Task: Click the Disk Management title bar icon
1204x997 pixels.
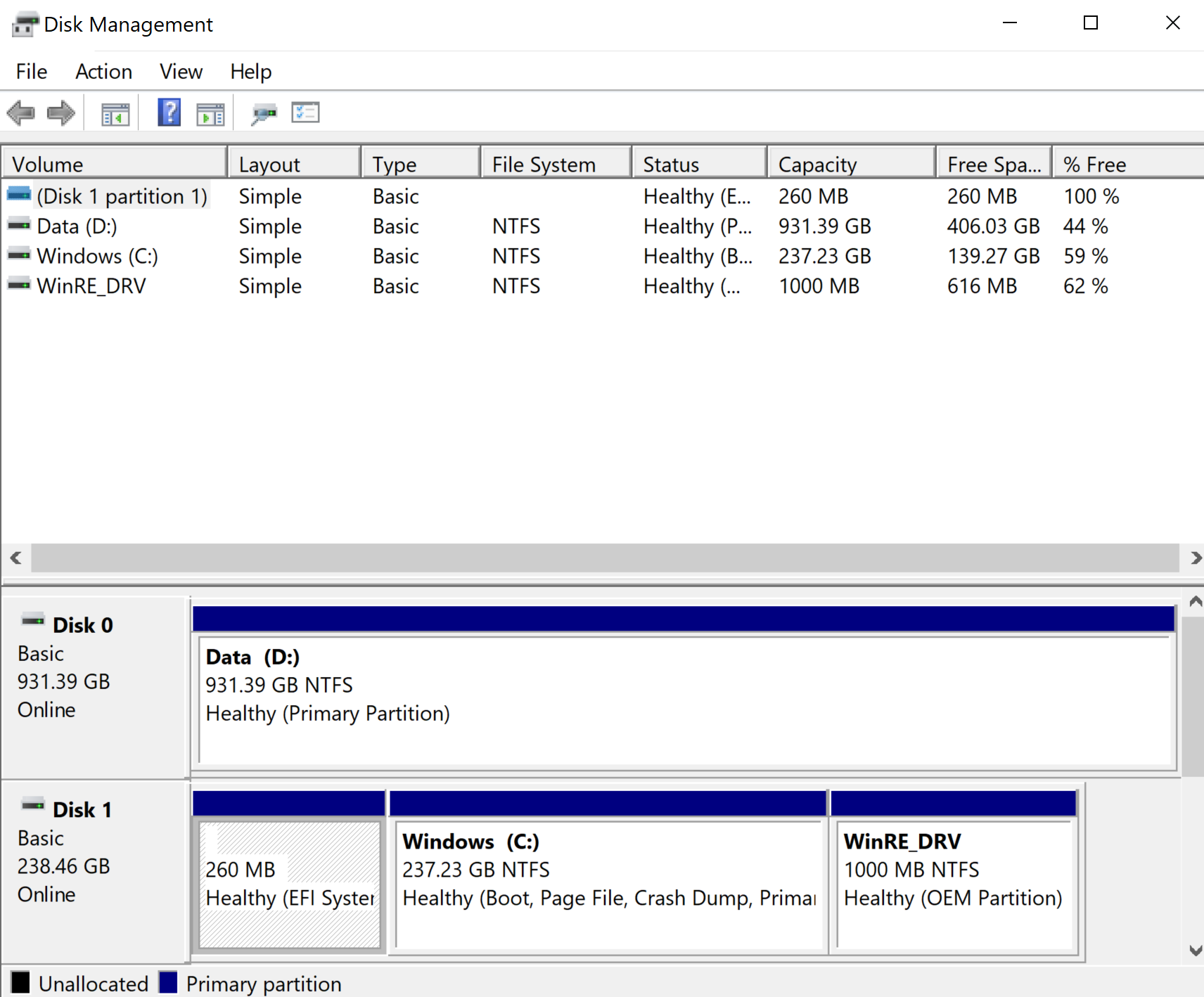Action: click(25, 25)
